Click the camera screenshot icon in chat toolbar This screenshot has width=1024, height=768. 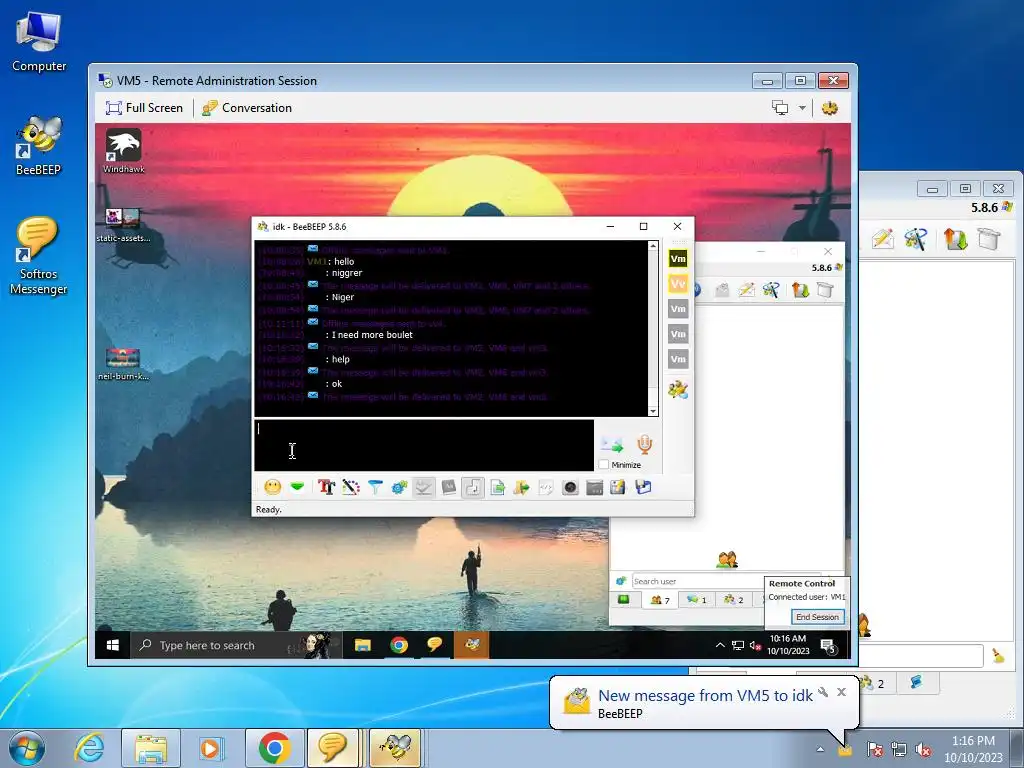click(570, 487)
